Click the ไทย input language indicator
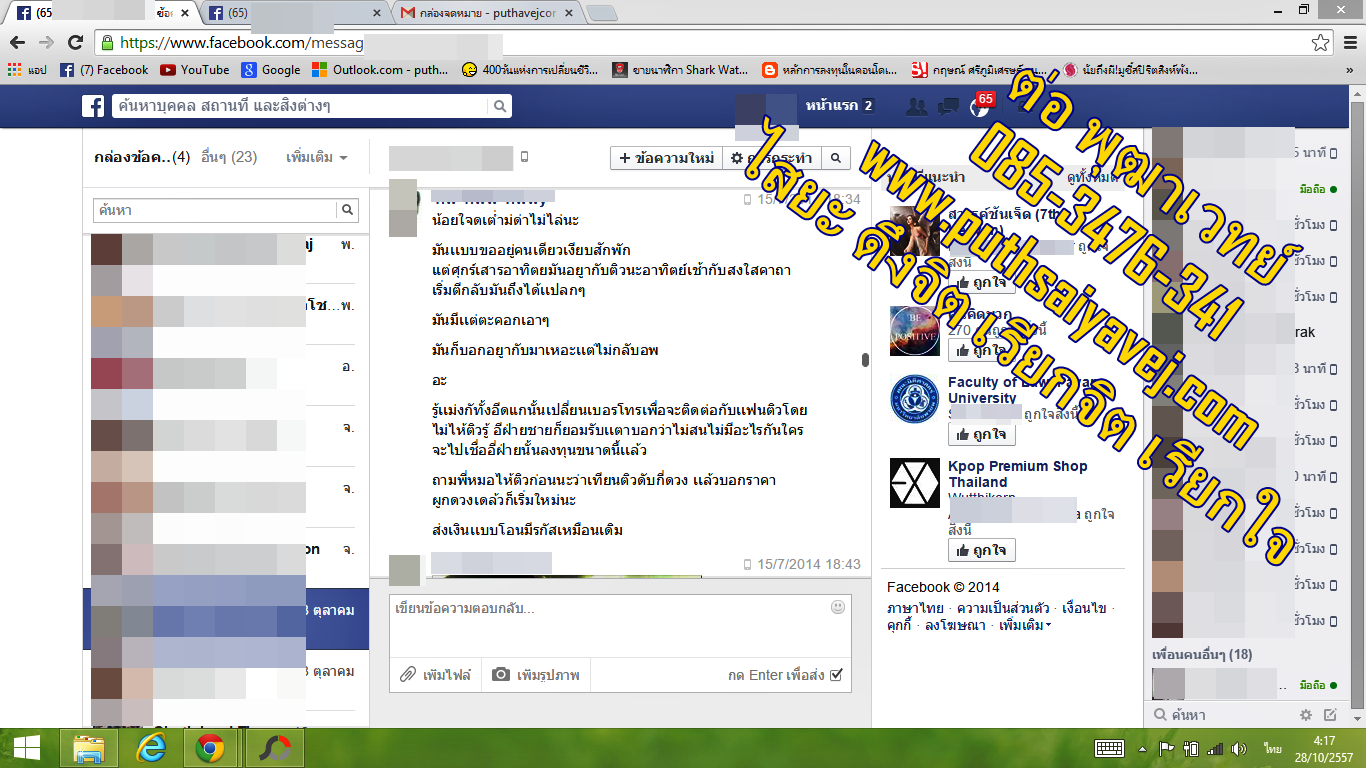 (x=1272, y=748)
